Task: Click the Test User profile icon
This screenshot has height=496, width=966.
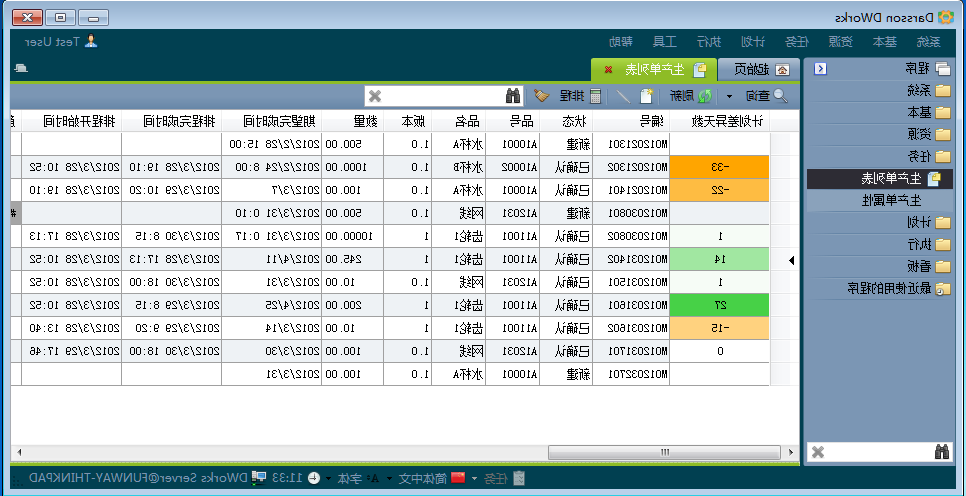Action: 91,41
